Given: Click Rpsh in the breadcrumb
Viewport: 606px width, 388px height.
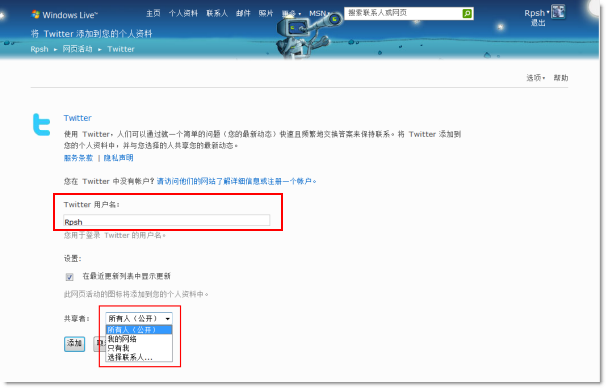Looking at the screenshot, I should click(x=39, y=49).
